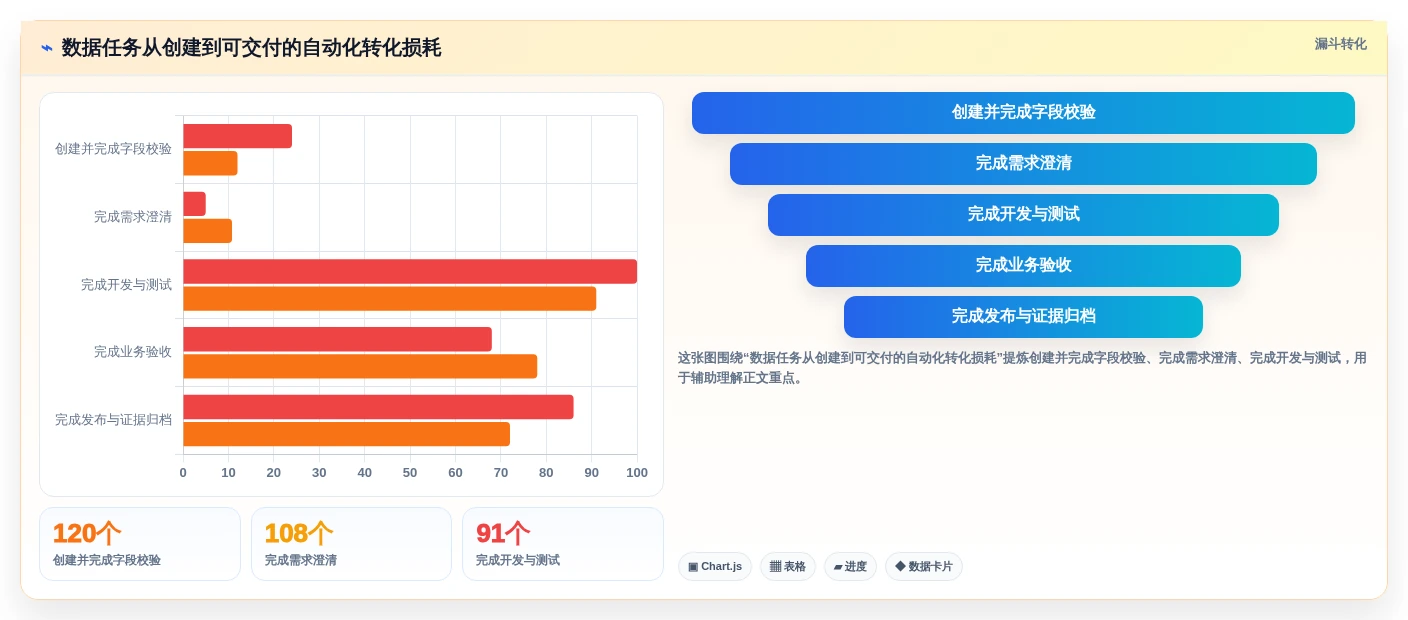Select the 创建并完成字段校验 funnel stage
The width and height of the screenshot is (1408, 620).
(x=1023, y=113)
